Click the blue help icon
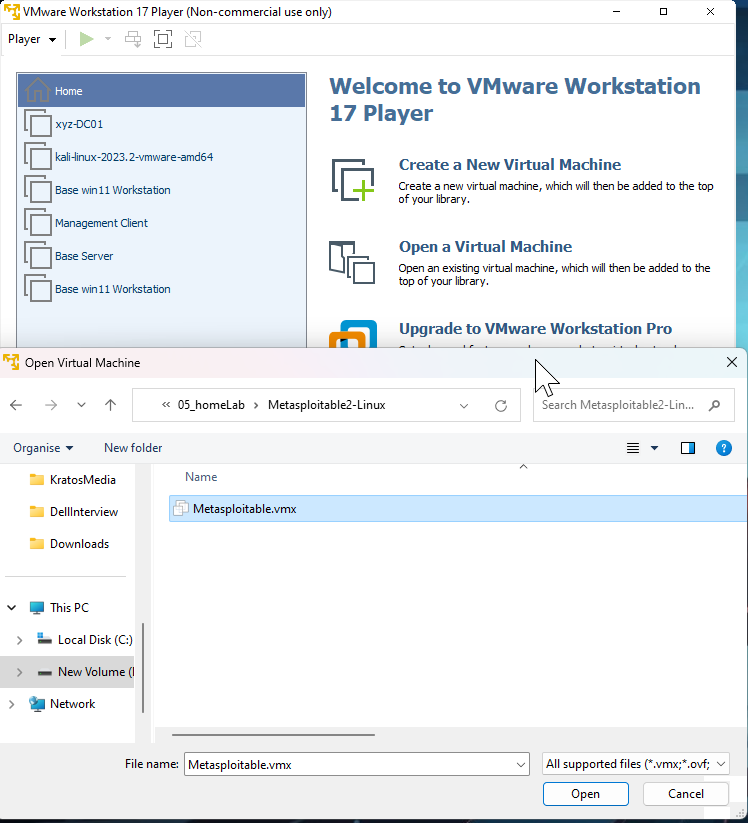748x823 pixels. point(724,448)
